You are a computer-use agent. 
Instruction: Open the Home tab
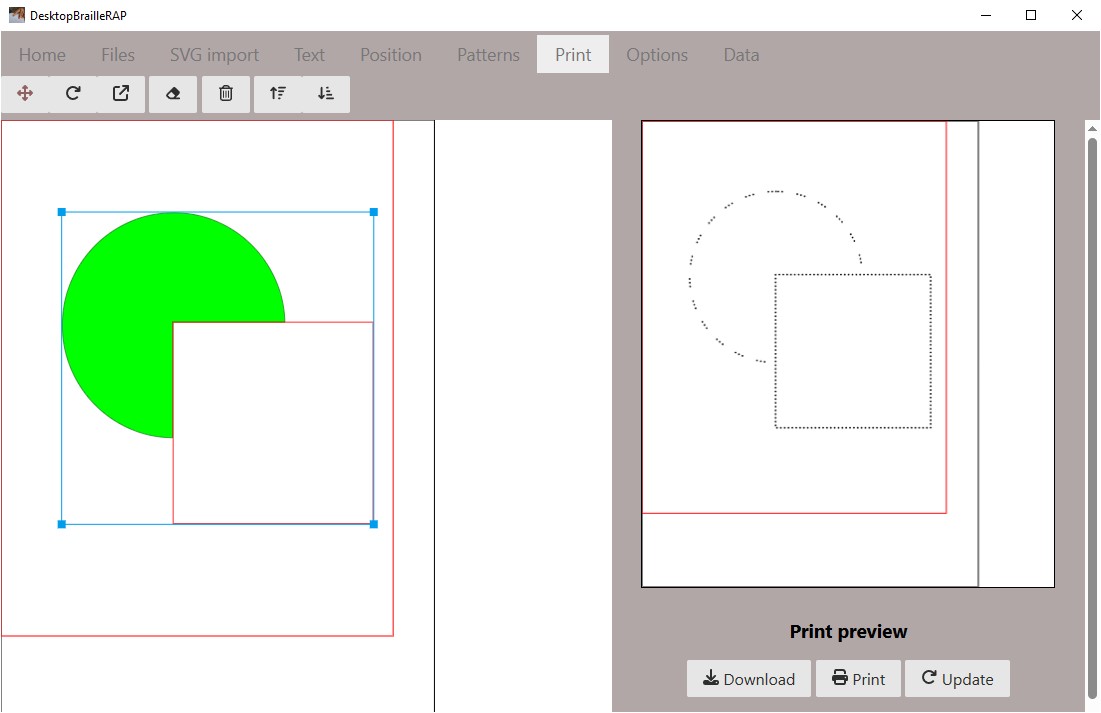42,55
